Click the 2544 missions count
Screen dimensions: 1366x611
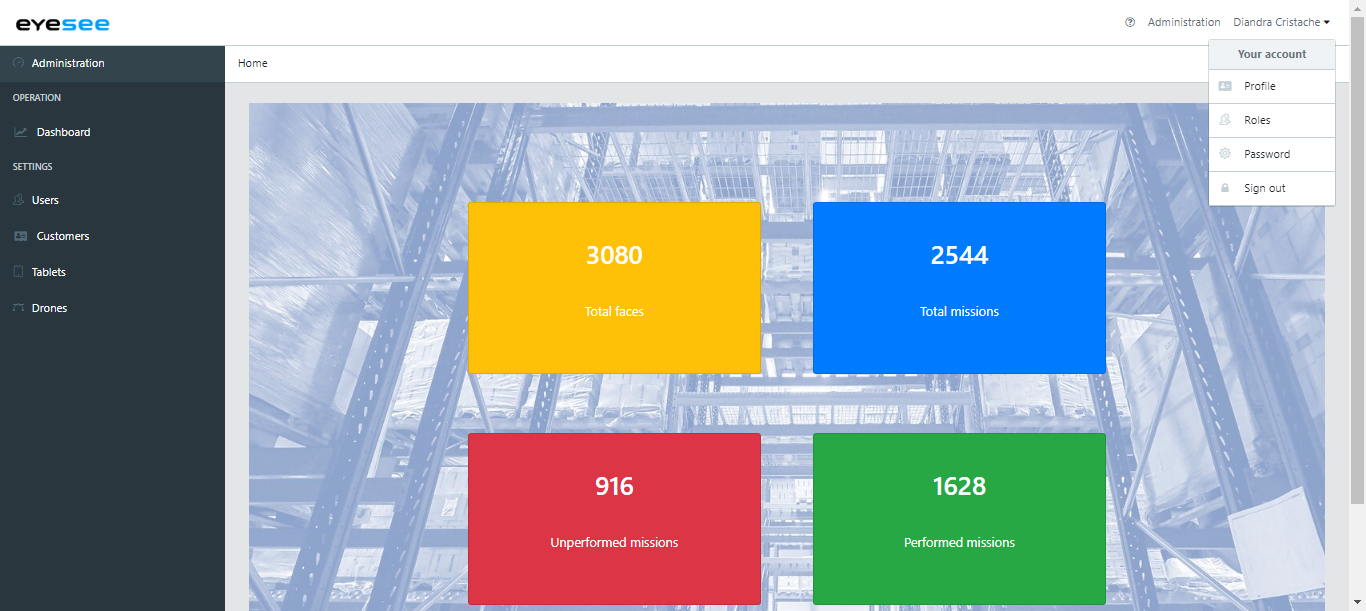pos(959,255)
